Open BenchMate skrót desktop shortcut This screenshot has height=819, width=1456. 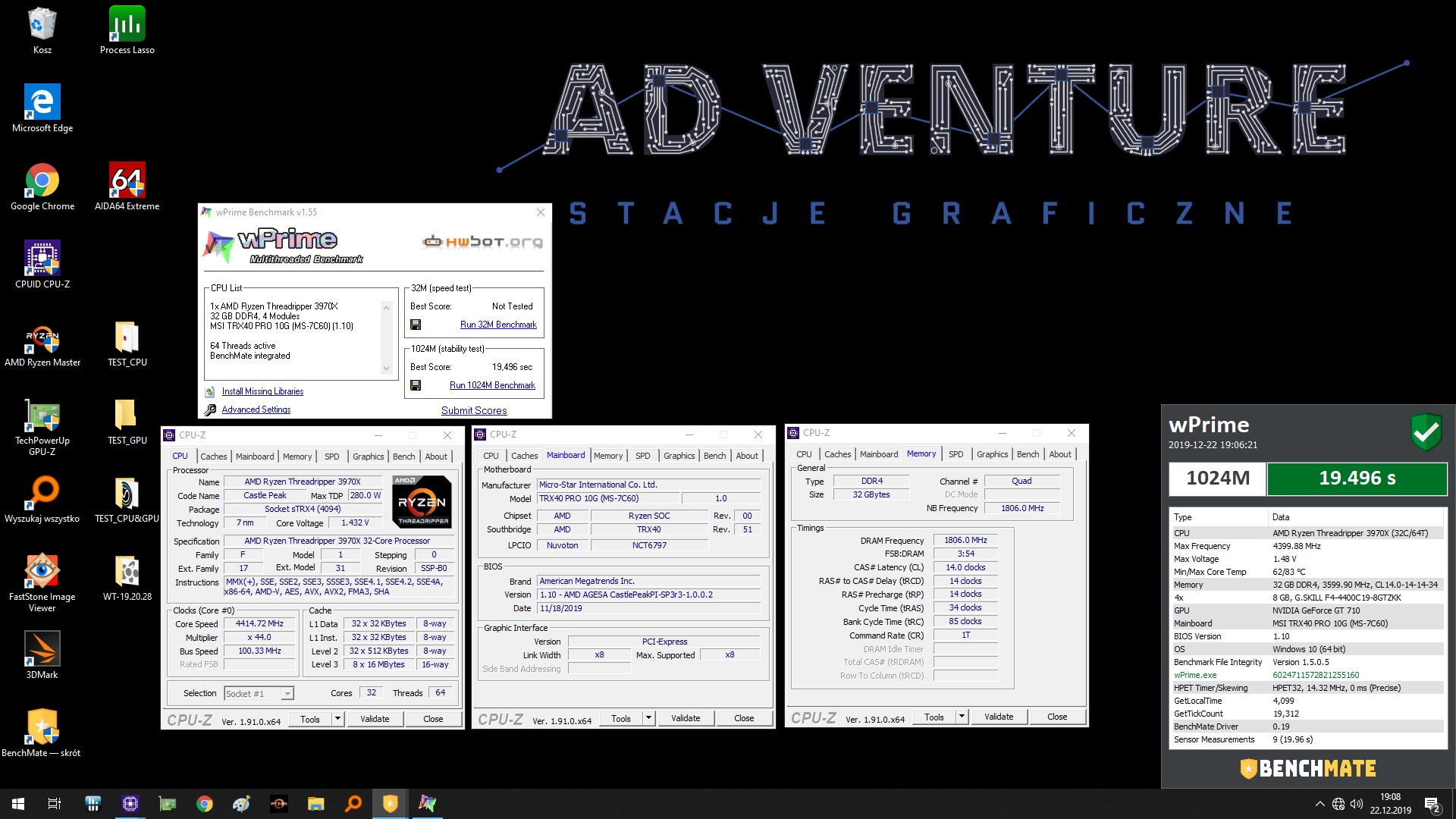[x=42, y=733]
